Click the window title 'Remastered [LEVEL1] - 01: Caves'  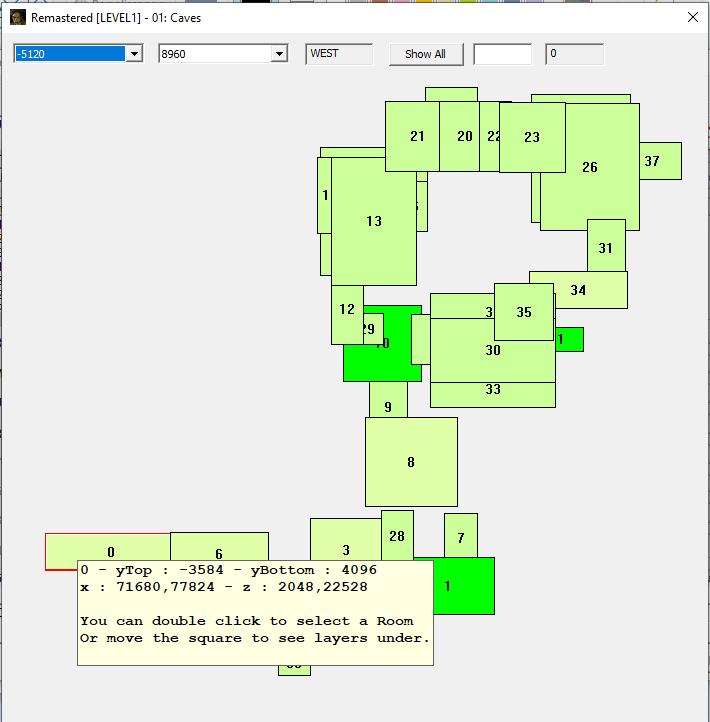click(116, 18)
